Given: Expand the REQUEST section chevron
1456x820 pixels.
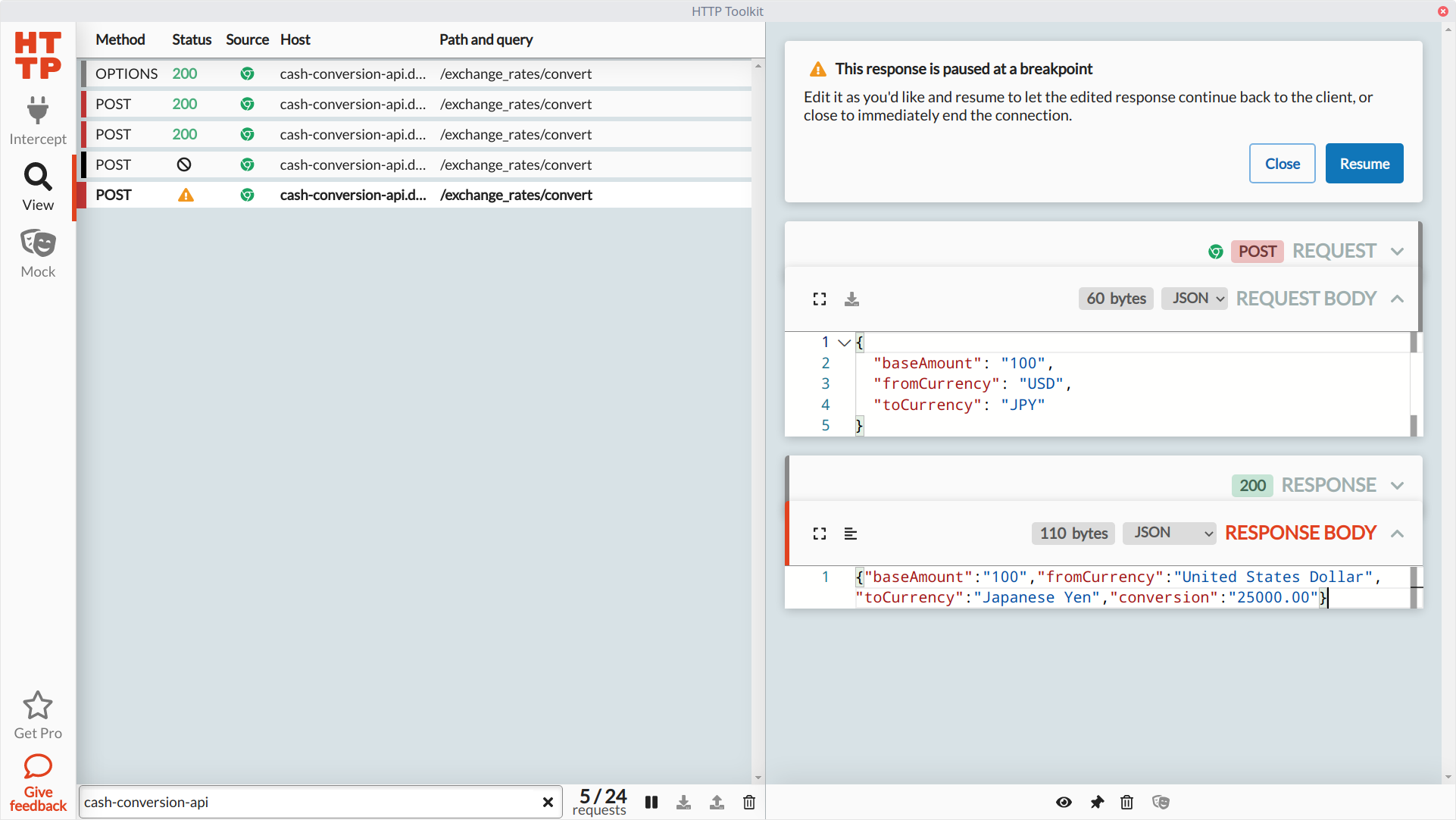Looking at the screenshot, I should coord(1398,252).
